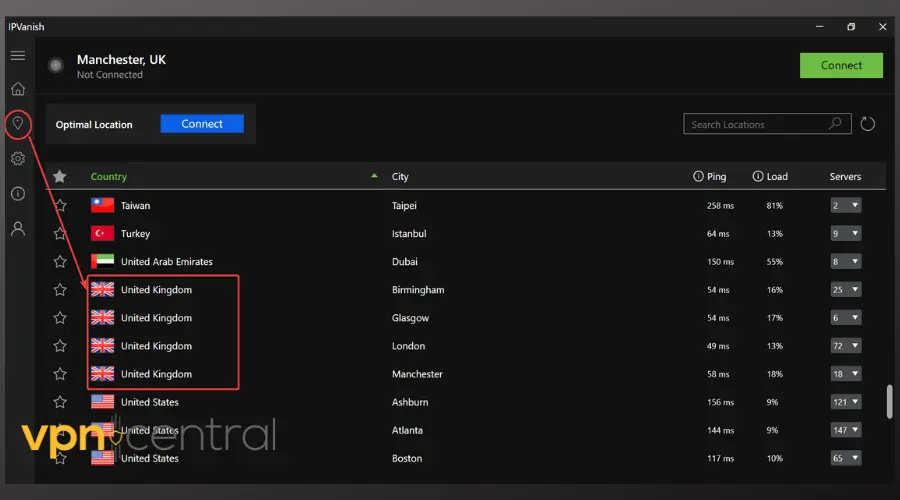The image size is (900, 500).
Task: Expand Taipei servers dropdown
Action: 845,205
